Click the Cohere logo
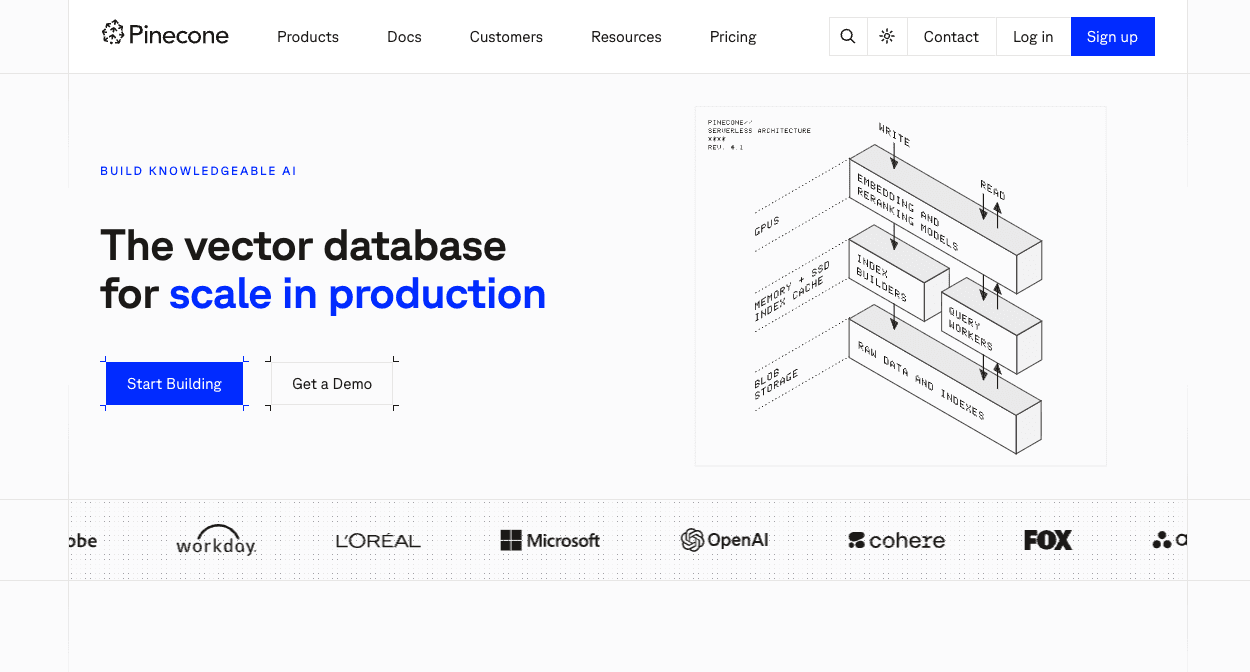Screen dimensions: 1250x672 [x=896, y=541]
